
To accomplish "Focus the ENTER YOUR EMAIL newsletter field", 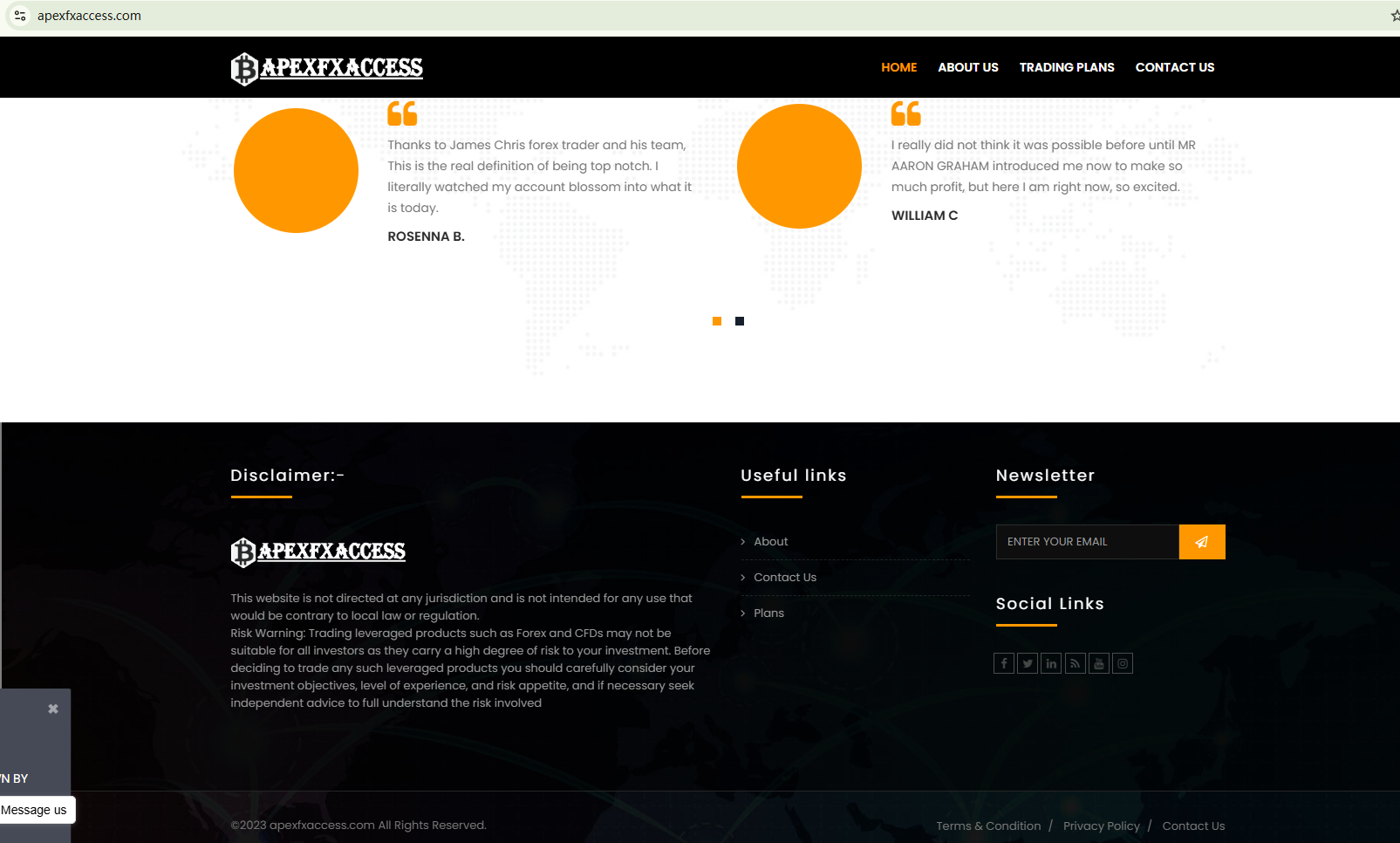I will point(1088,542).
